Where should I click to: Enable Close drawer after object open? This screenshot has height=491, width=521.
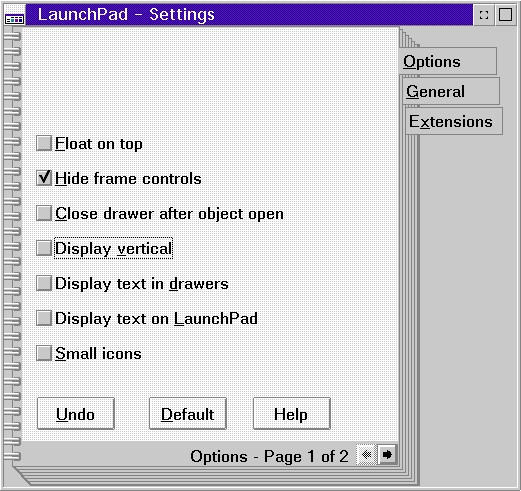(x=44, y=213)
